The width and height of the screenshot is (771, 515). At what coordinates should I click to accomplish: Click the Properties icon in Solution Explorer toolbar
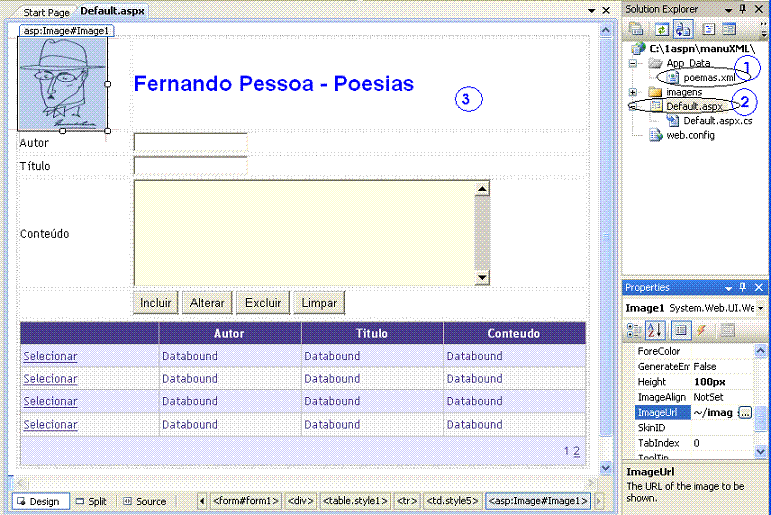(636, 30)
